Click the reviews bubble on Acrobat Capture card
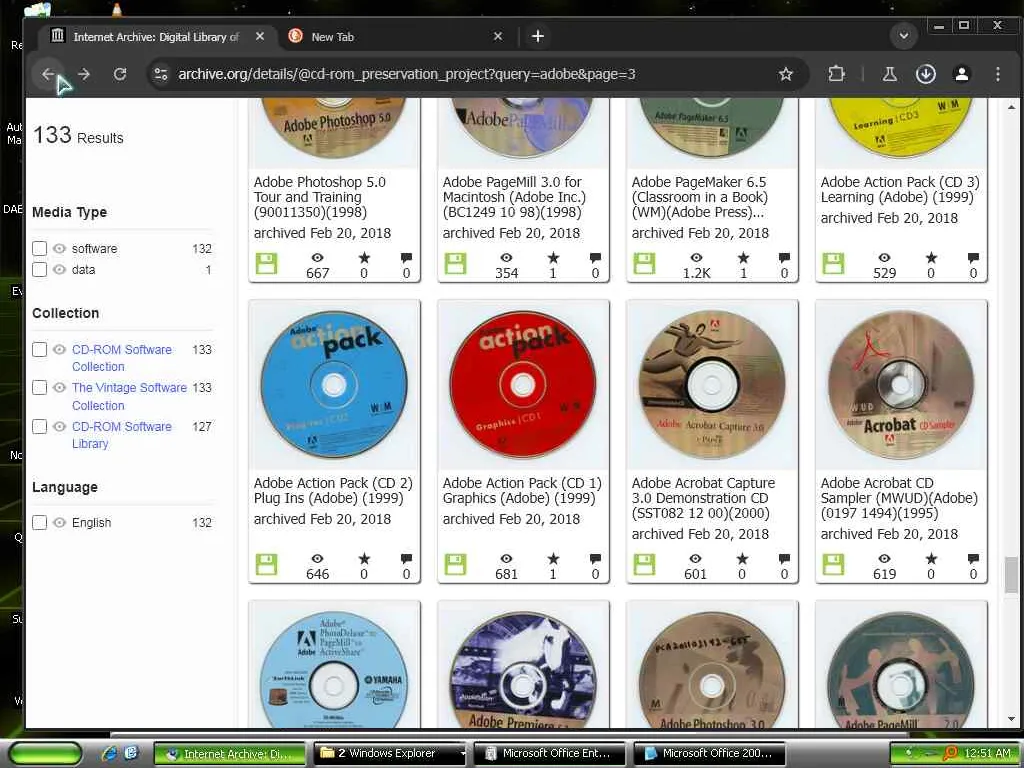This screenshot has height=768, width=1024. 784,558
